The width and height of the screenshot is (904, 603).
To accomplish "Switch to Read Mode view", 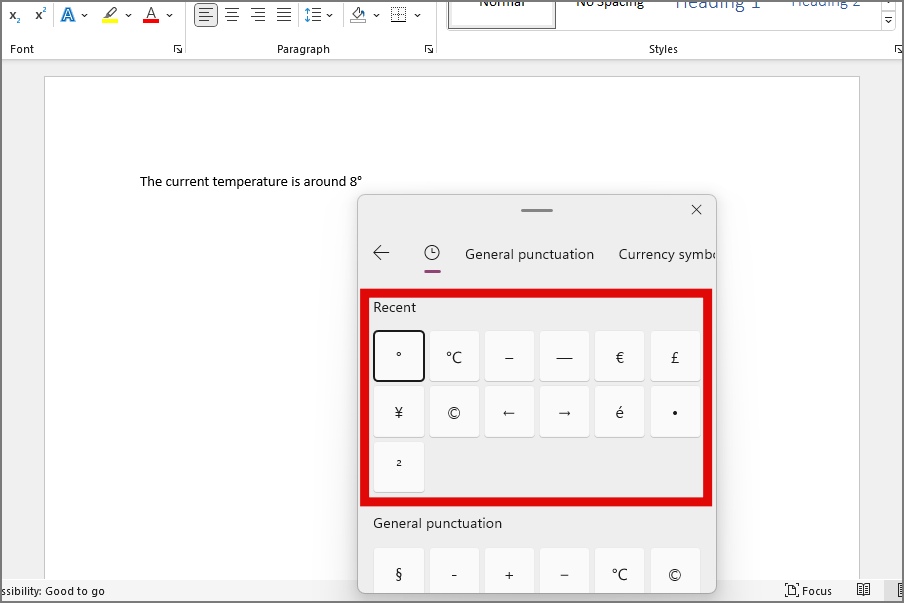I will (x=863, y=590).
